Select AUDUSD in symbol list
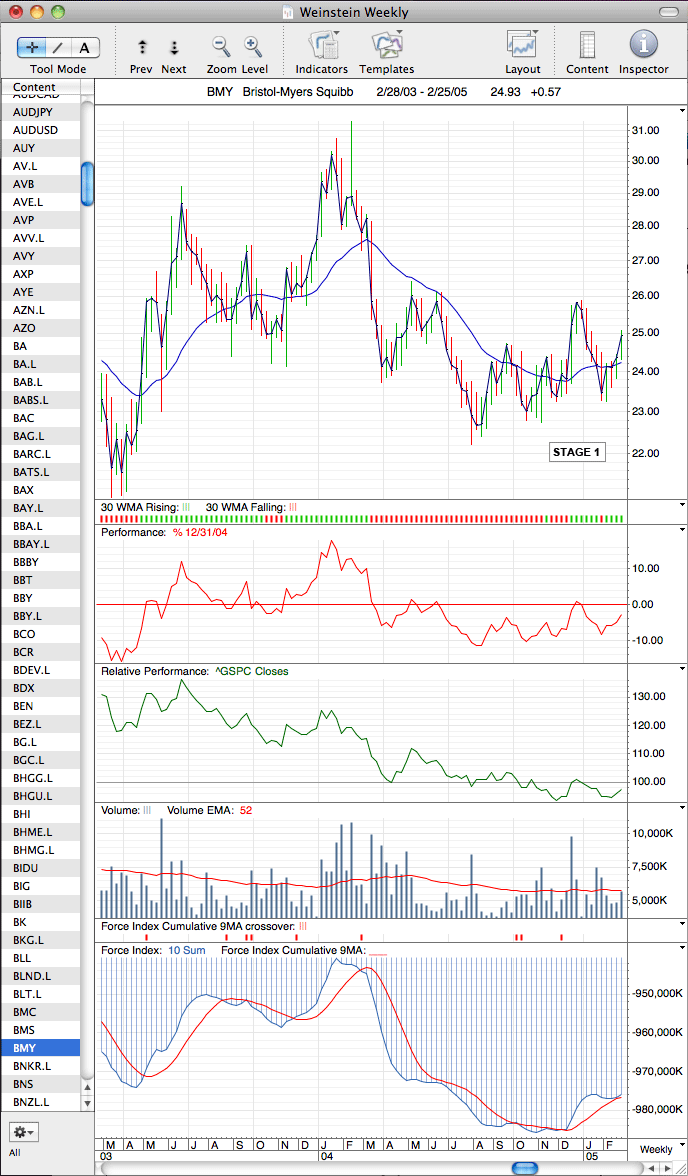Screen dimensions: 688x1176 coord(41,130)
